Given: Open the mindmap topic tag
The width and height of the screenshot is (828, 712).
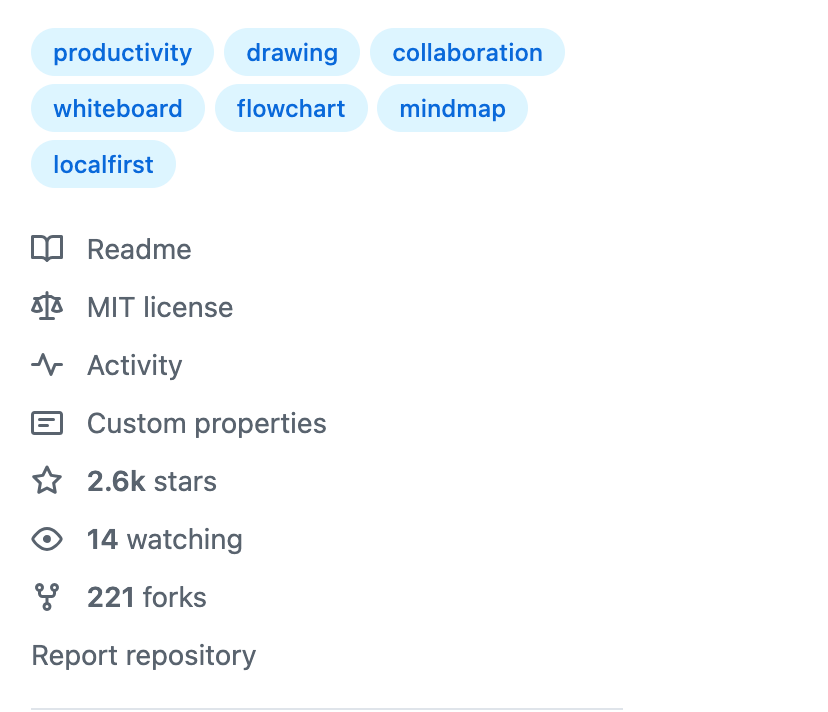Looking at the screenshot, I should coord(452,108).
